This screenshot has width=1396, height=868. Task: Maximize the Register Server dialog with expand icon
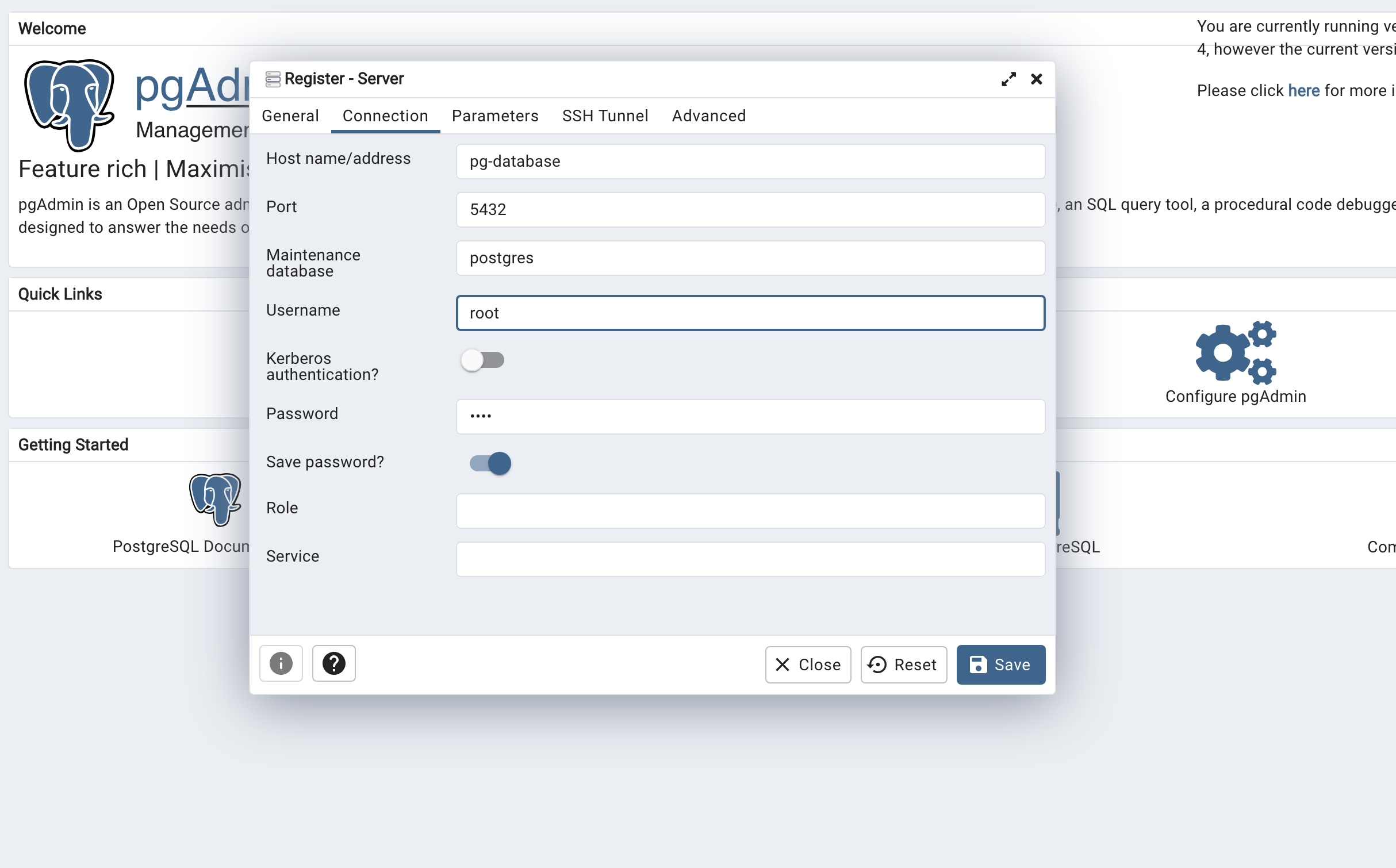click(1008, 79)
